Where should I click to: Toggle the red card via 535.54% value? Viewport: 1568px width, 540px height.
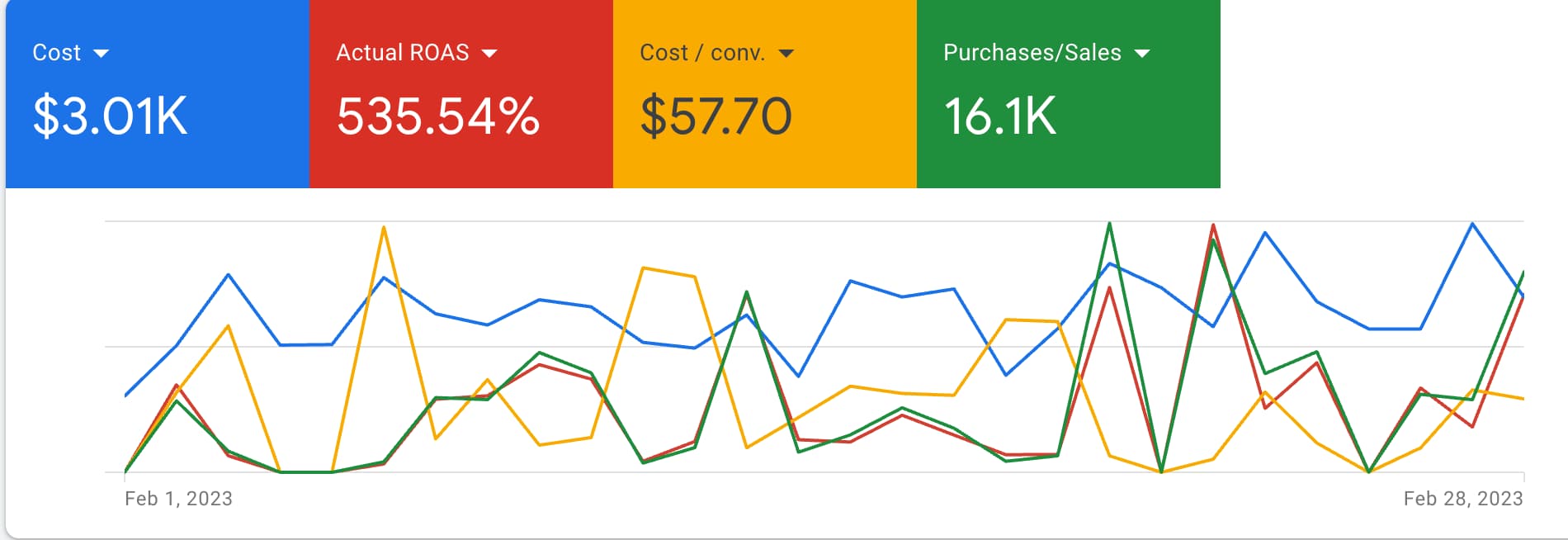coord(437,116)
